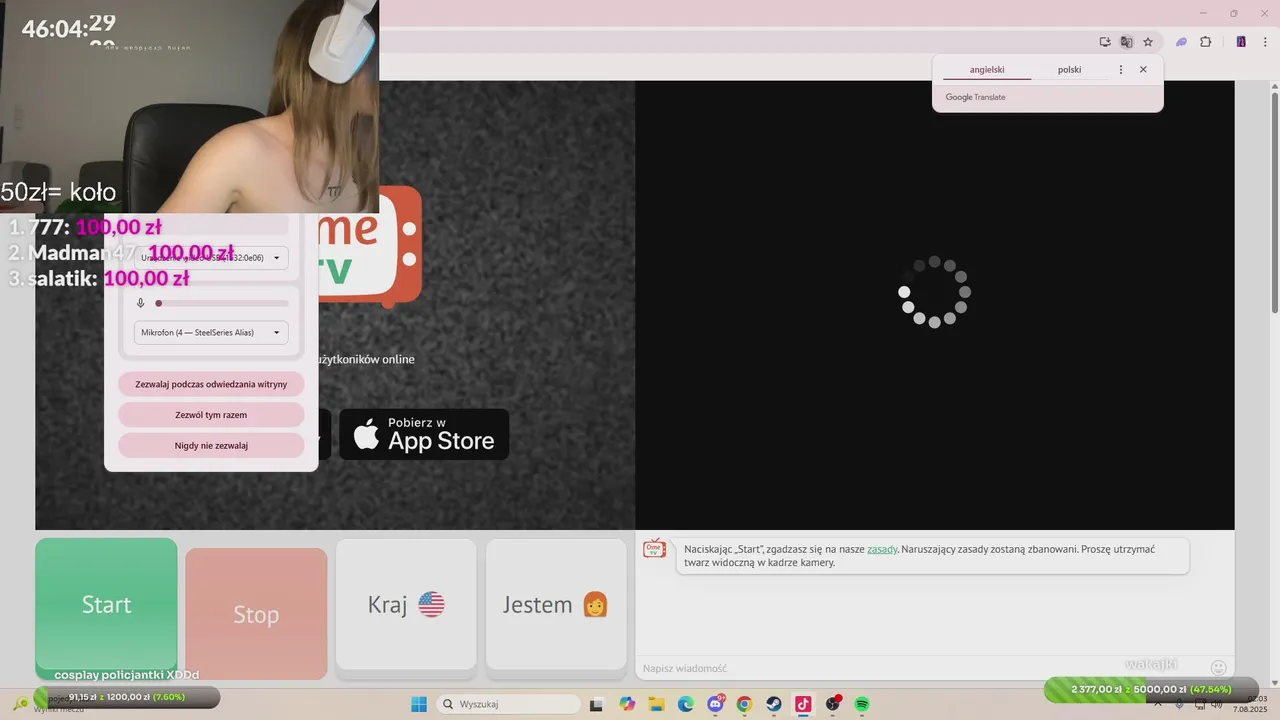Open OBS Studio from the taskbar
1280x720 pixels.
click(x=833, y=704)
